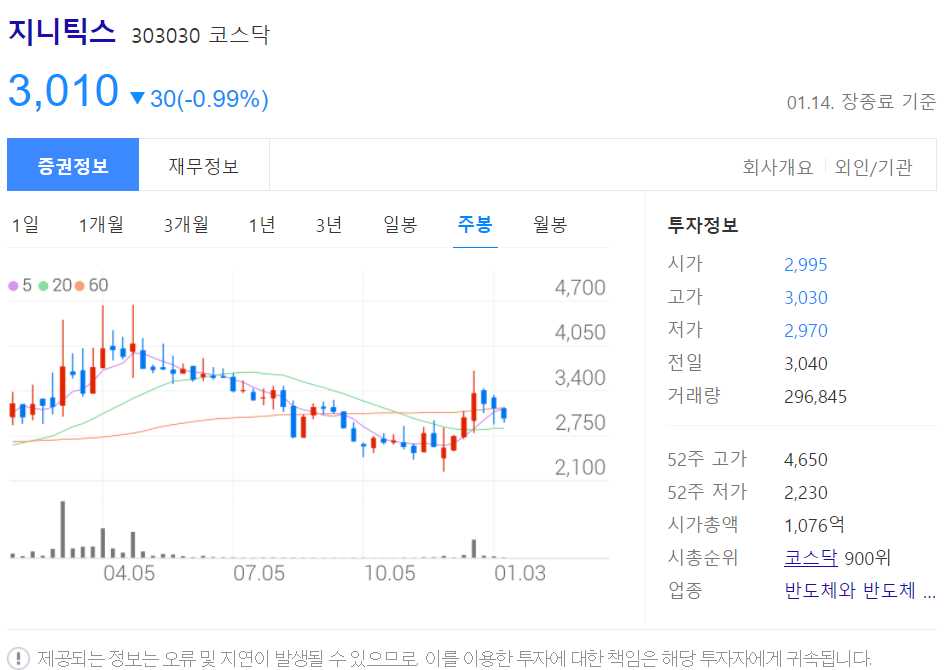This screenshot has height=670, width=948.
Task: Click the green 20-period moving average dot
Action: click(x=44, y=285)
